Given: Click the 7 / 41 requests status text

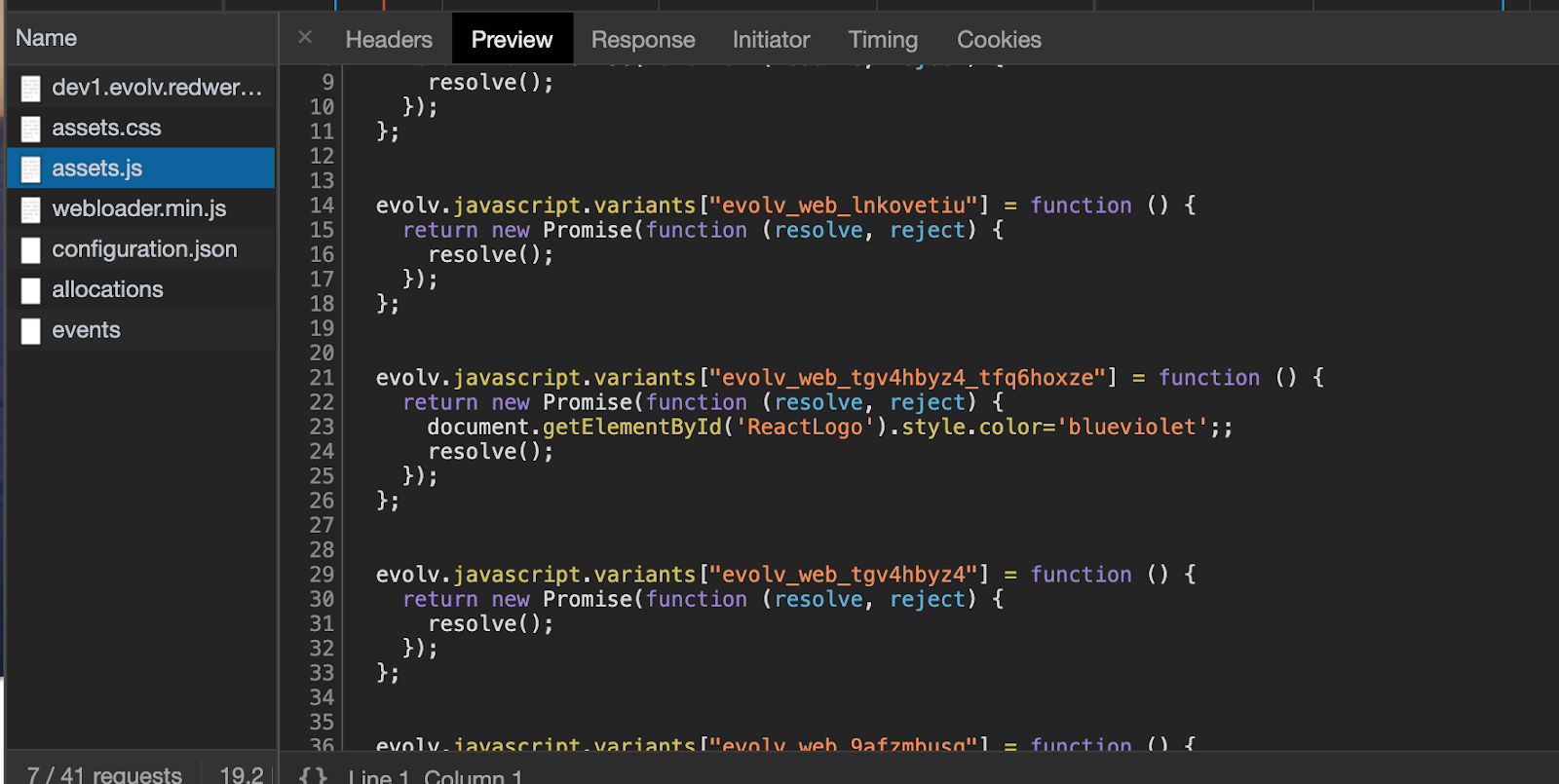Looking at the screenshot, I should click(104, 775).
